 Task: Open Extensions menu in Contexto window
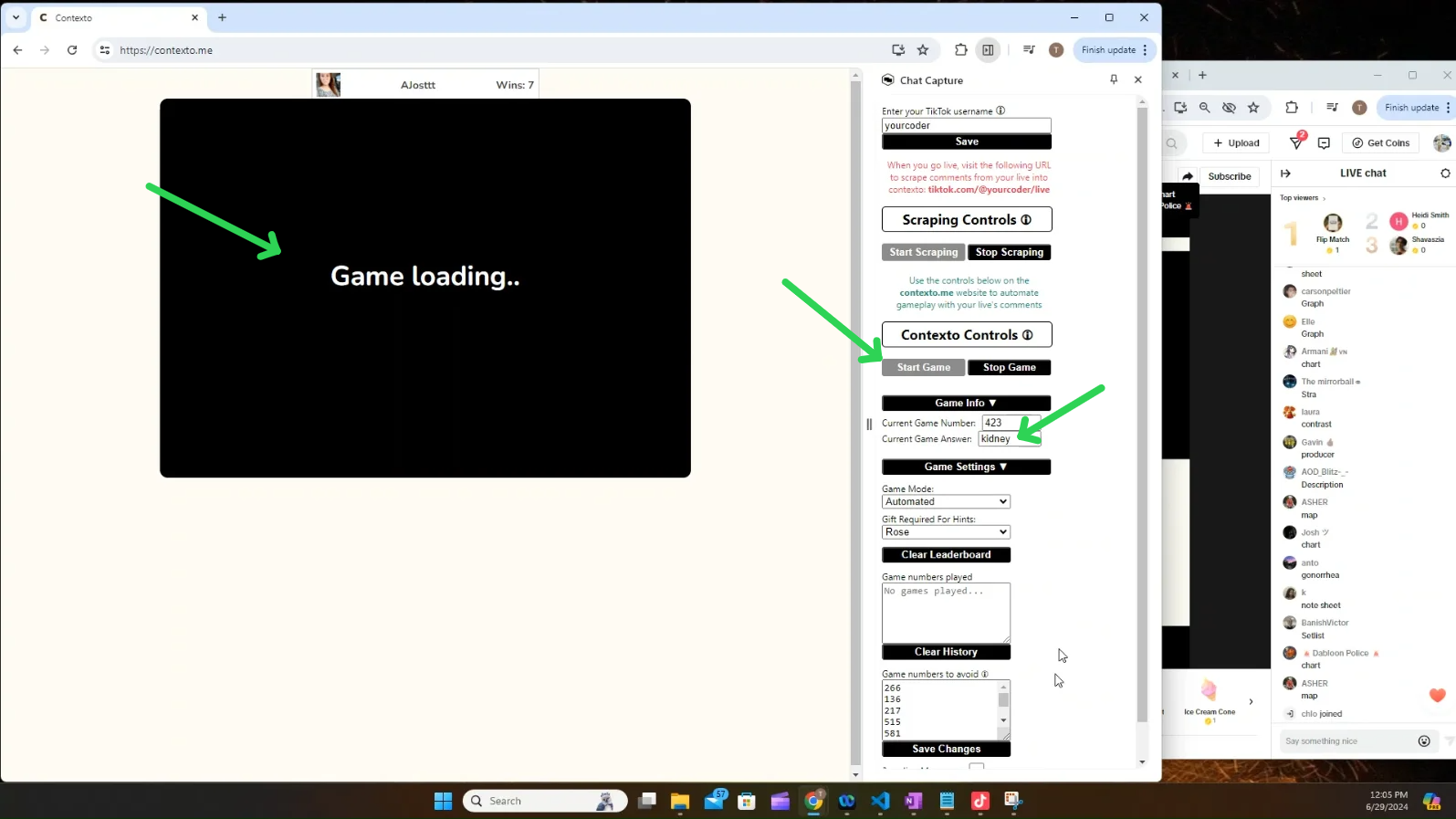coord(961,50)
